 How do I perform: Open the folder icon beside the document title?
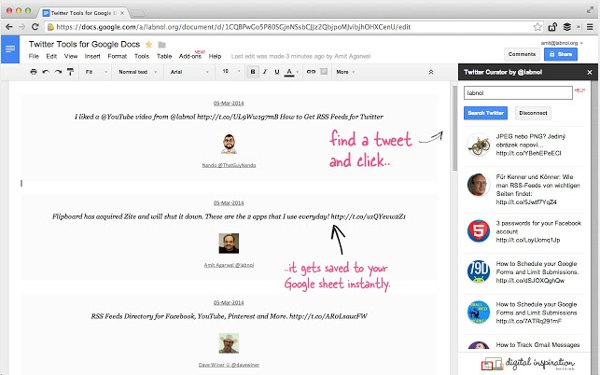click(x=162, y=45)
